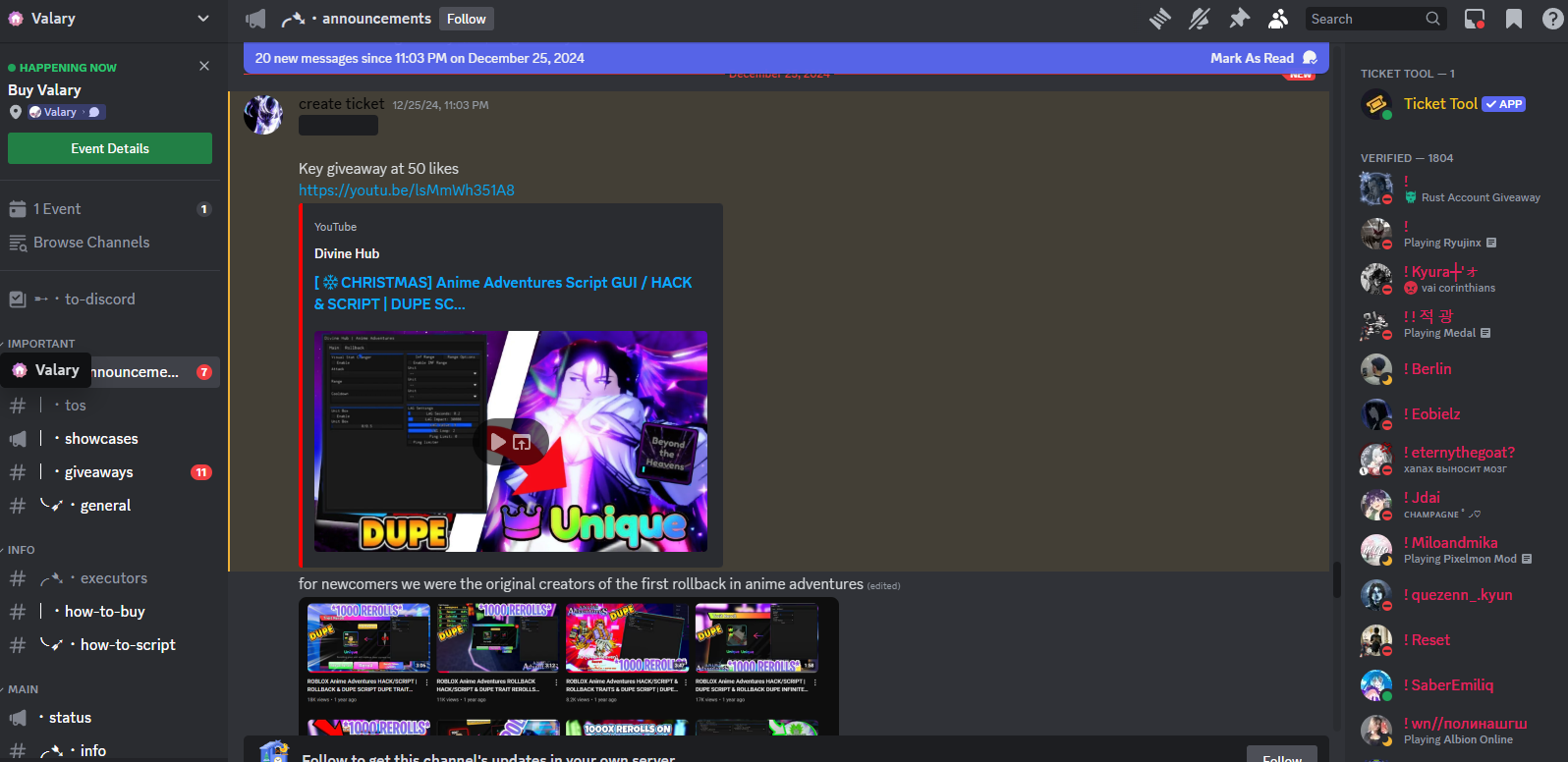
Task: Open the tos channel
Action: pyautogui.click(x=110, y=406)
